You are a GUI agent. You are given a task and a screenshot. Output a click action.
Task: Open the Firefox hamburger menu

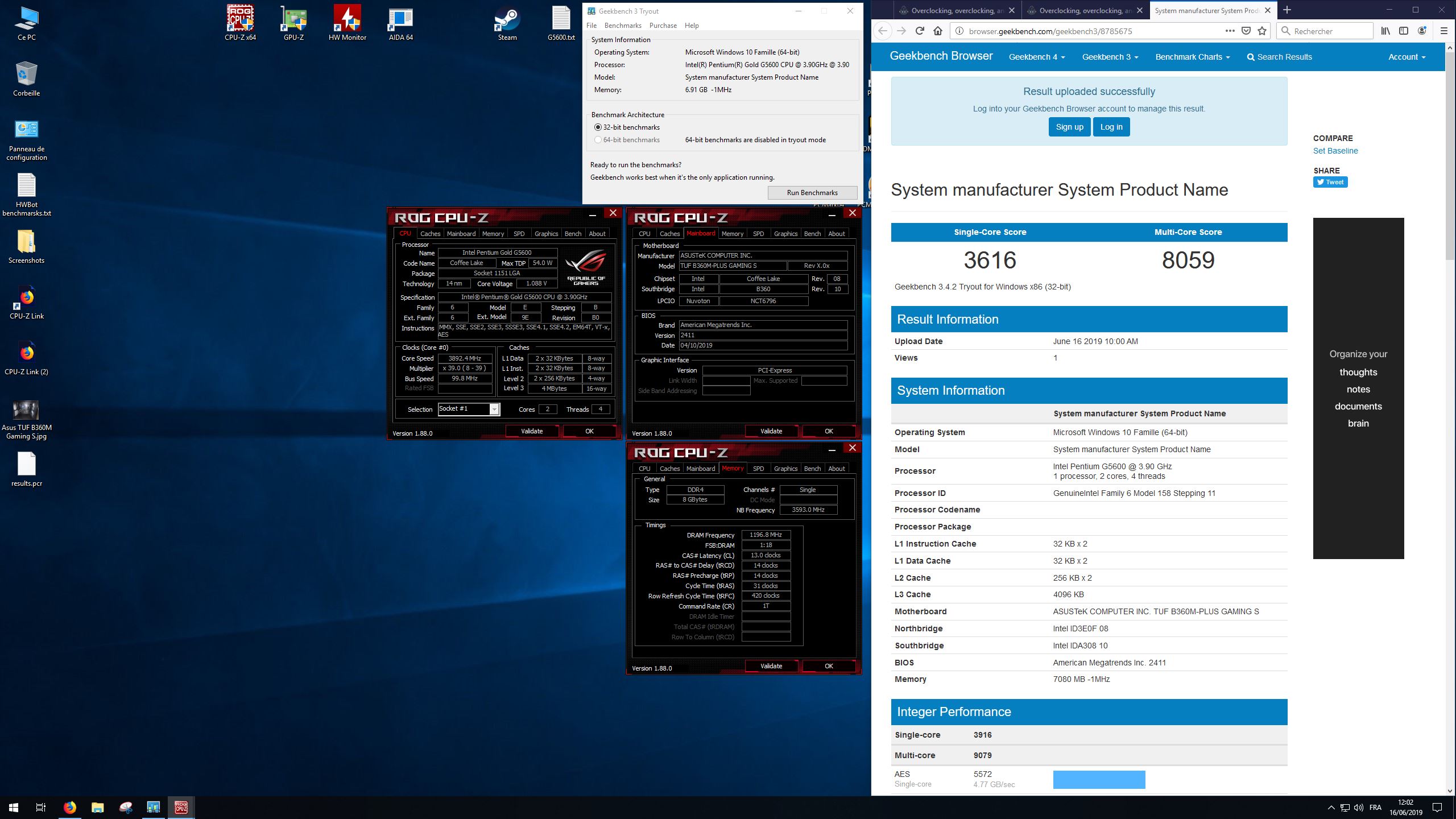(1443, 31)
